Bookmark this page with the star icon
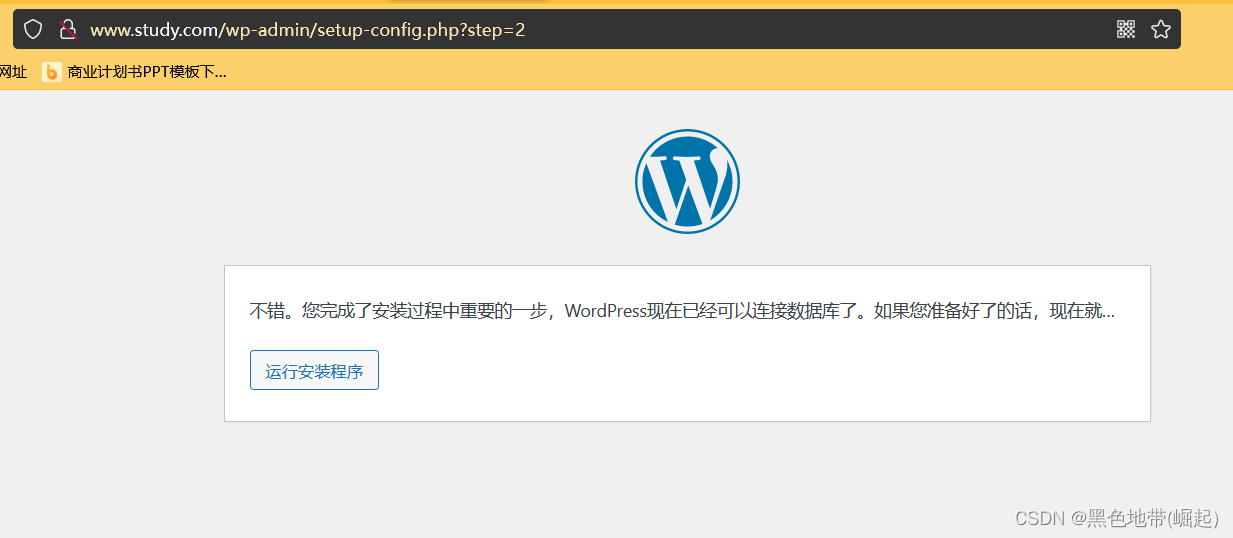The image size is (1233, 538). [1161, 29]
